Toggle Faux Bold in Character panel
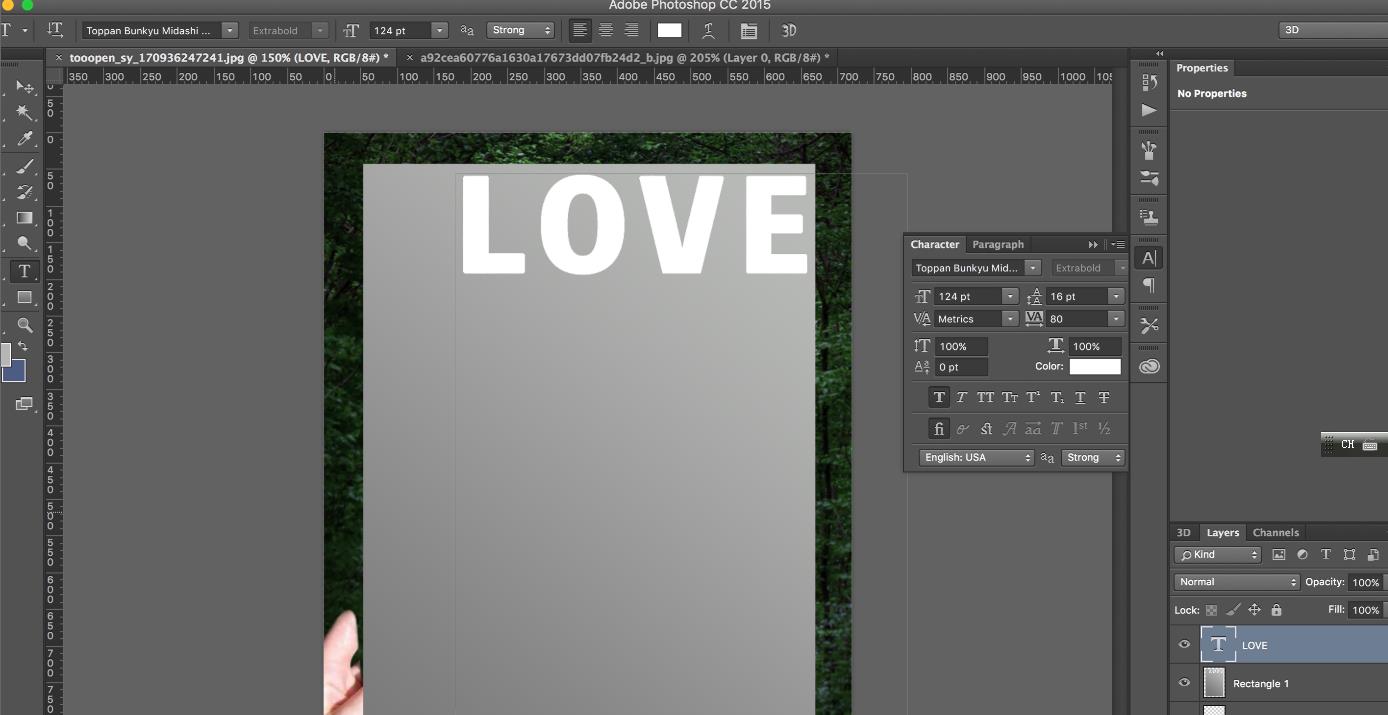 (x=939, y=397)
